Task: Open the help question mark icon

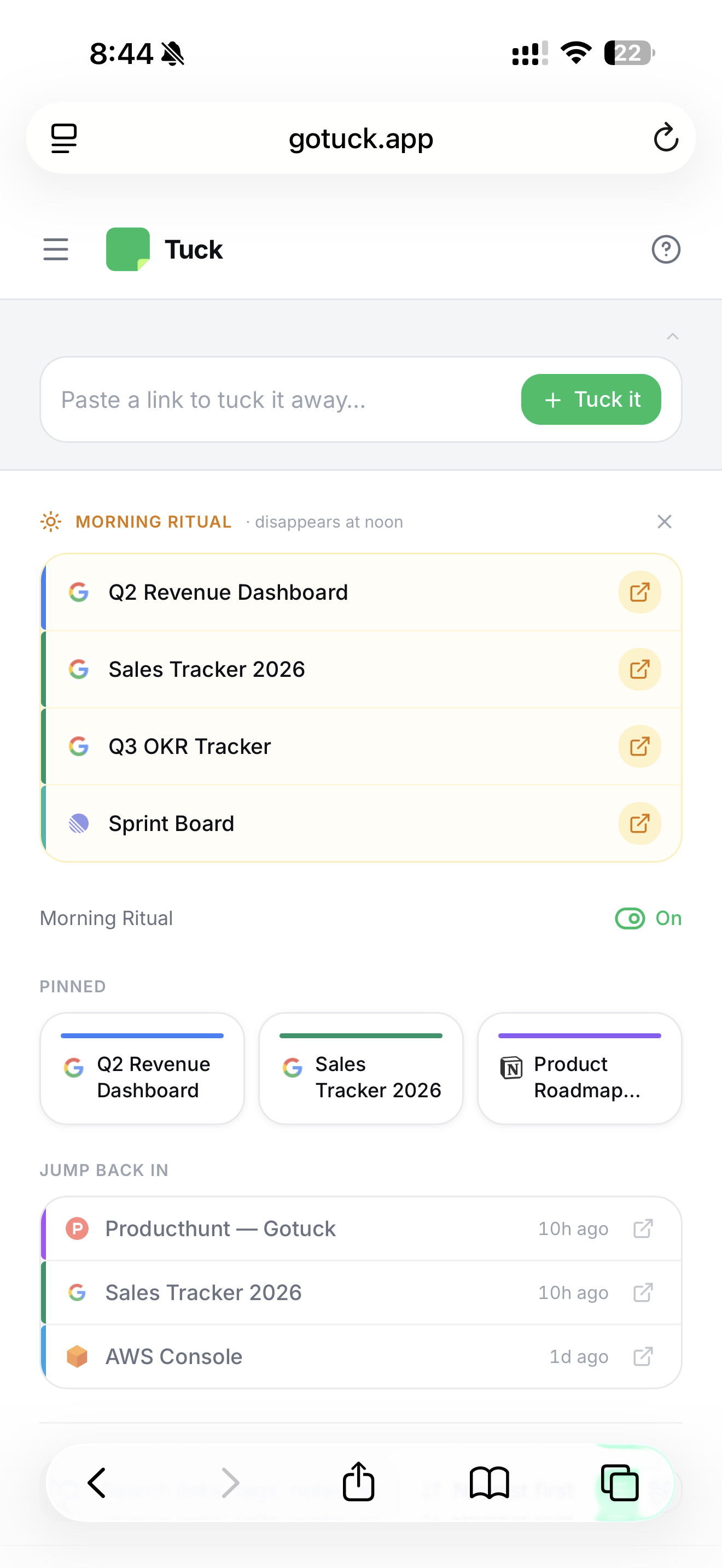Action: [x=666, y=249]
